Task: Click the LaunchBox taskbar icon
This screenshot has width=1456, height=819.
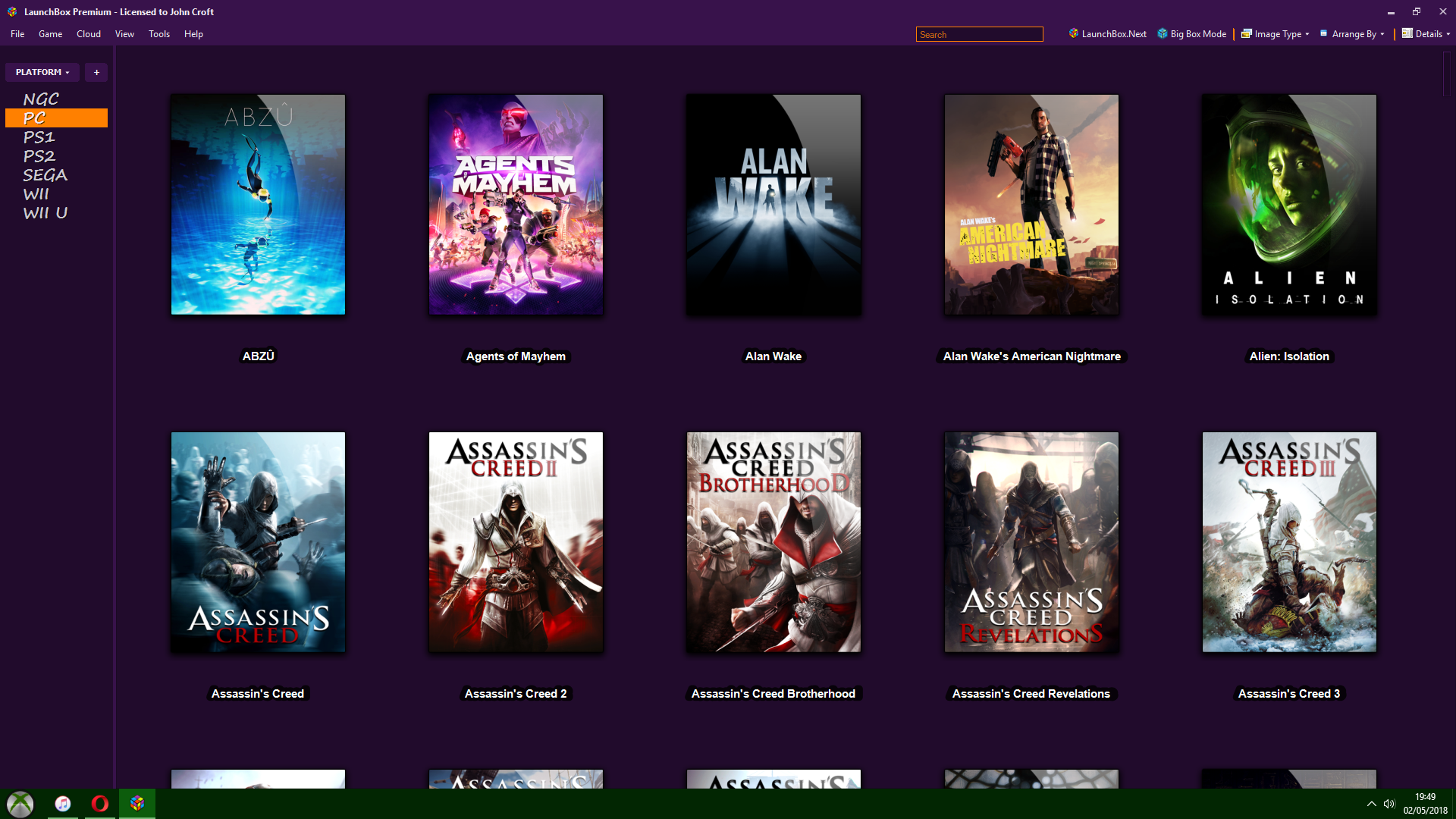Action: [x=137, y=804]
